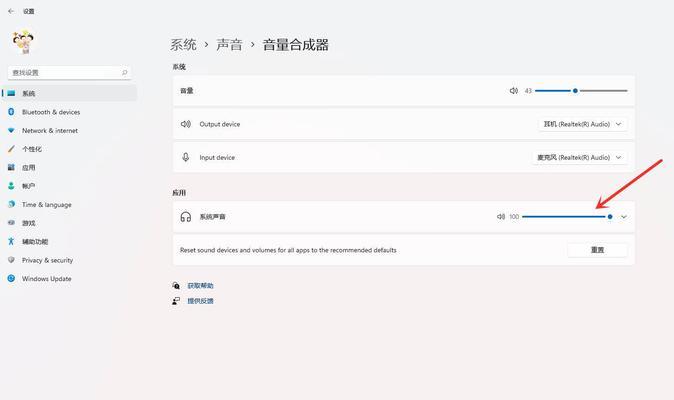Screen dimensions: 674x400
Task: Click the get help icon
Action: [x=176, y=285]
